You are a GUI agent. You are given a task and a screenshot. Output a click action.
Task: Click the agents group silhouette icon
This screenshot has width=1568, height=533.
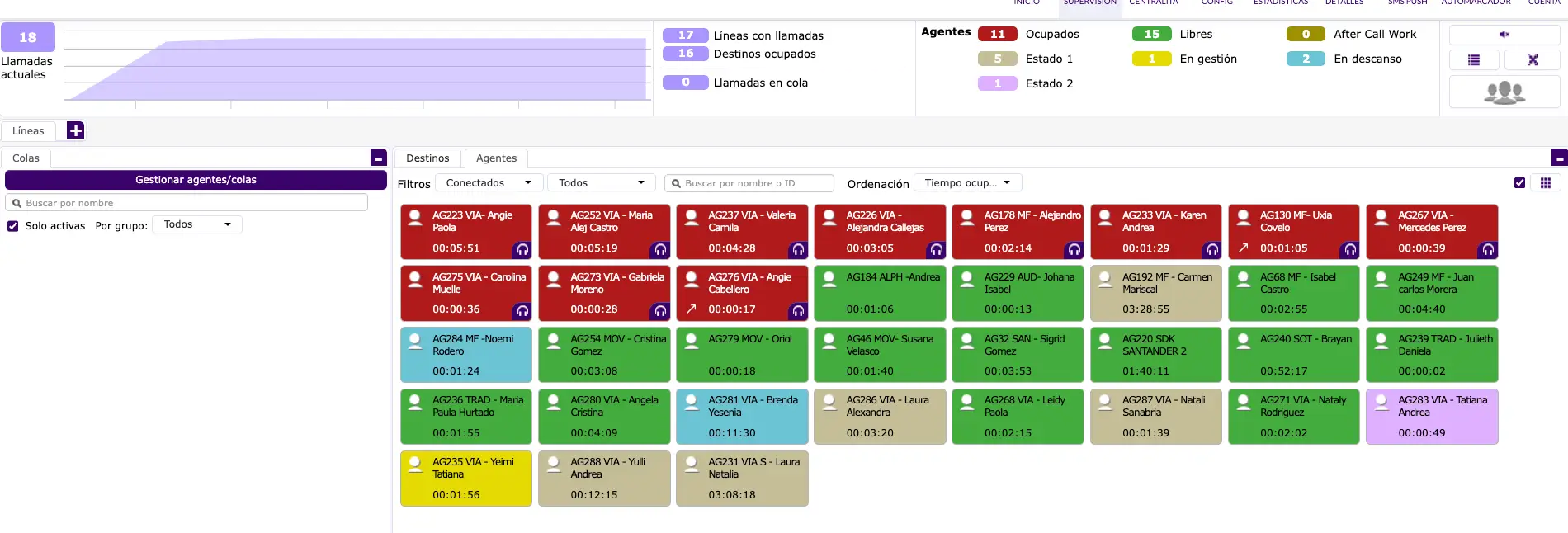(x=1504, y=92)
